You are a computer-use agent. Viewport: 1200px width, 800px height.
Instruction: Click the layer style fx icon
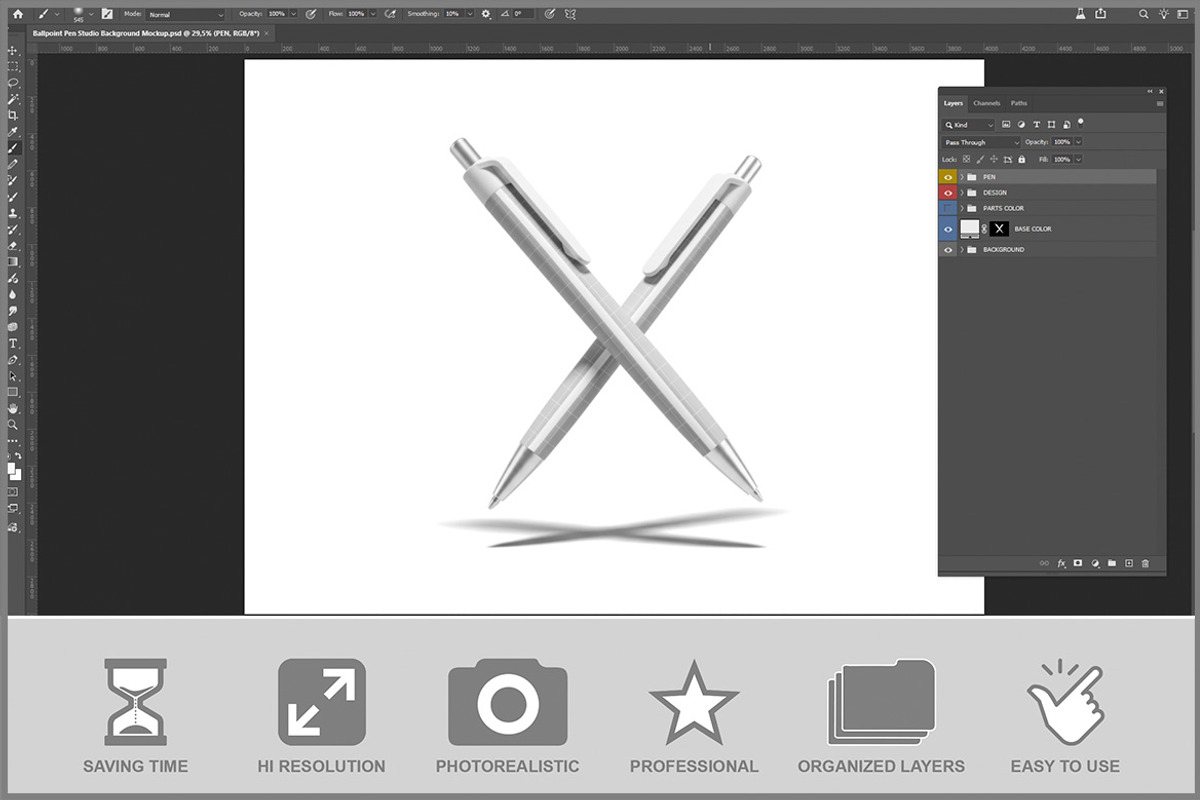click(x=1062, y=563)
